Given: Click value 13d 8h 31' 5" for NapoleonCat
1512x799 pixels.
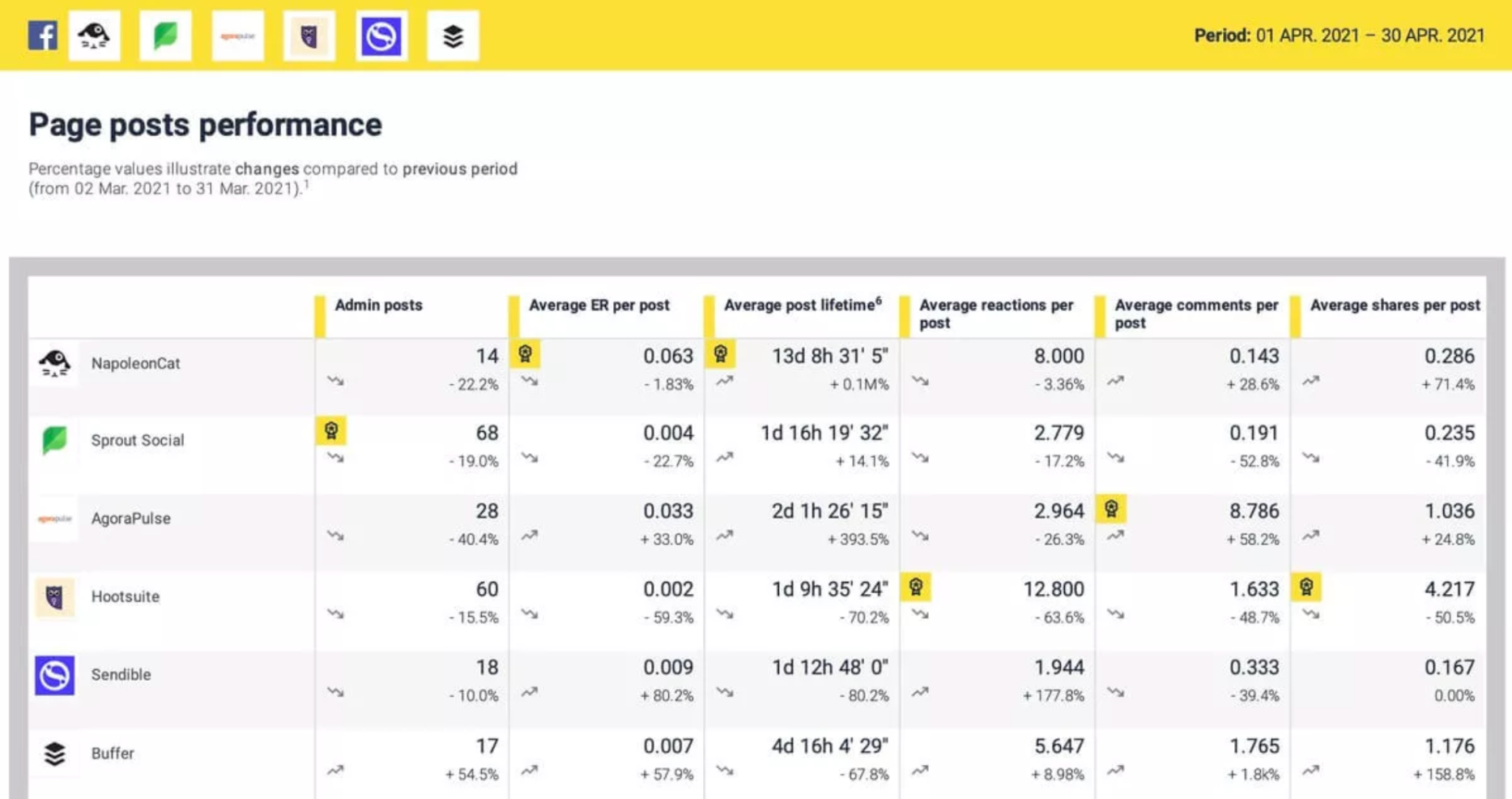Looking at the screenshot, I should (830, 356).
